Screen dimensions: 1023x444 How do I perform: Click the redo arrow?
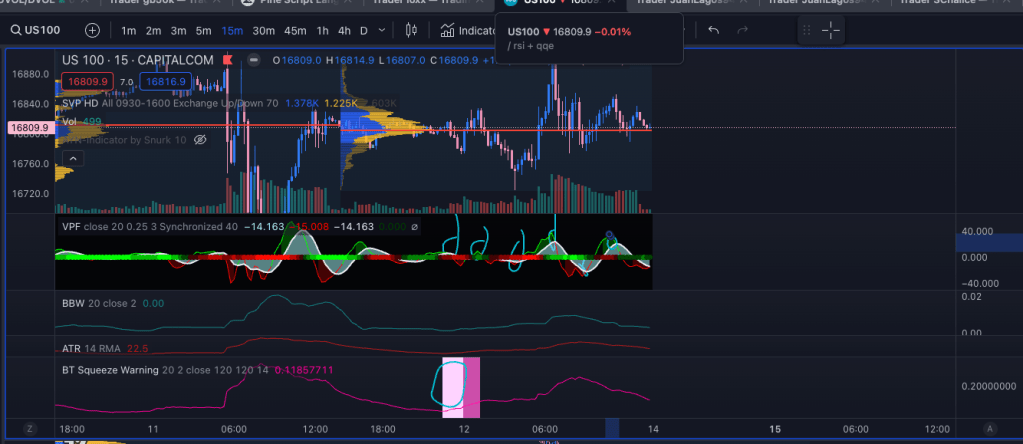point(742,31)
